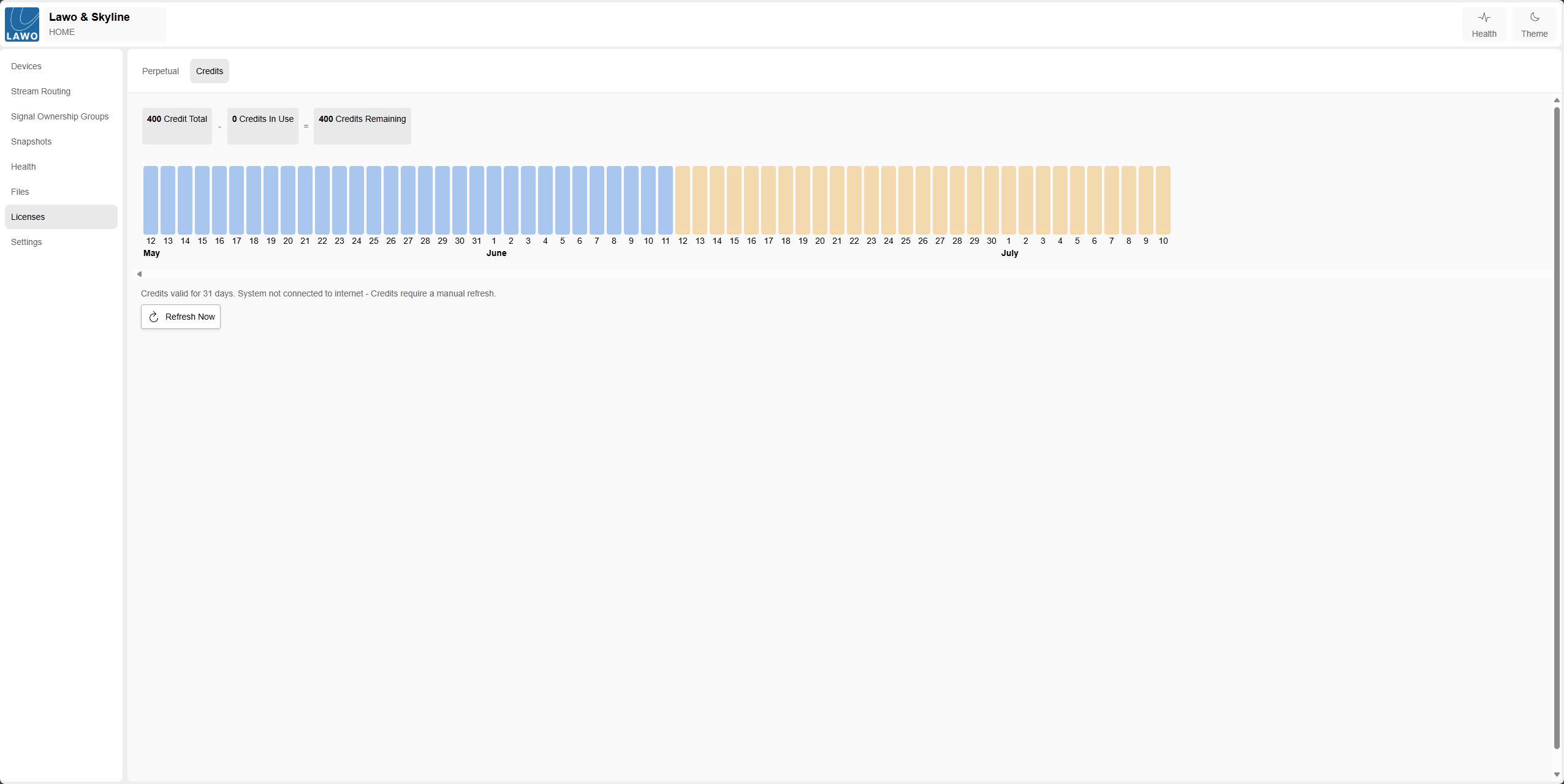Select the blue bar for June 1
The width and height of the screenshot is (1564, 784).
tap(494, 200)
